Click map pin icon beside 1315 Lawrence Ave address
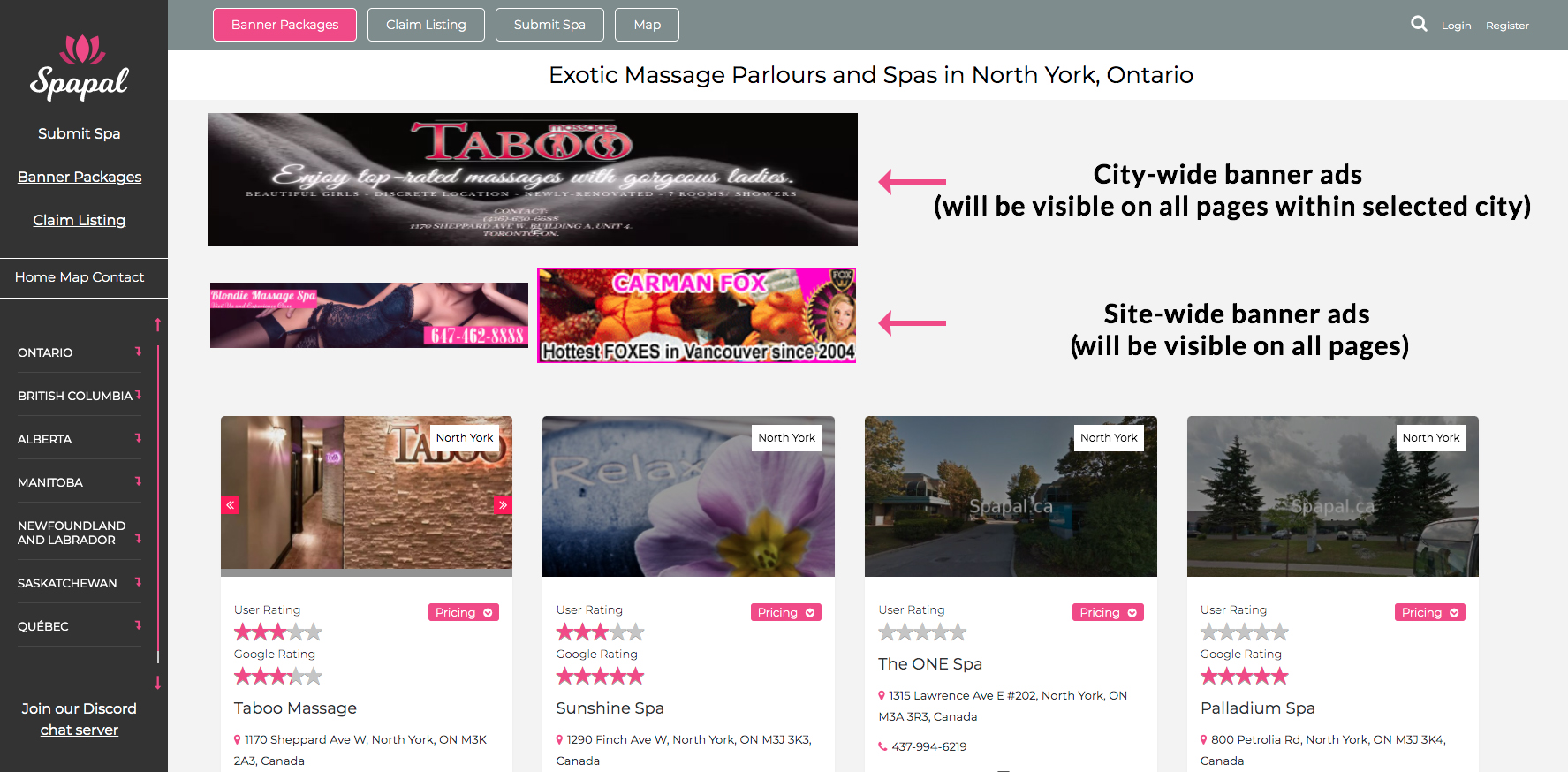The width and height of the screenshot is (1568, 772). pos(882,695)
